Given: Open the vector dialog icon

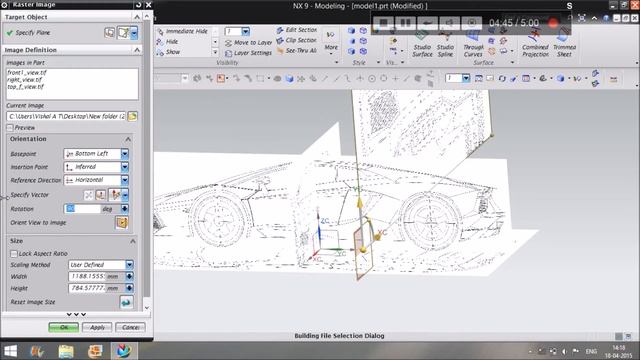Looking at the screenshot, I should [x=100, y=195].
